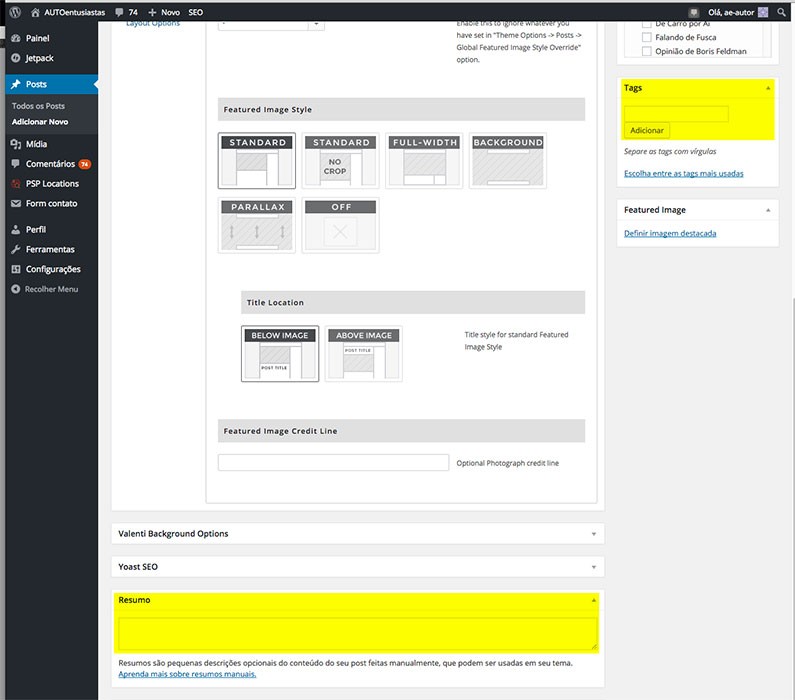The width and height of the screenshot is (795, 700).
Task: Collapse the Featured Image box
Action: click(768, 211)
